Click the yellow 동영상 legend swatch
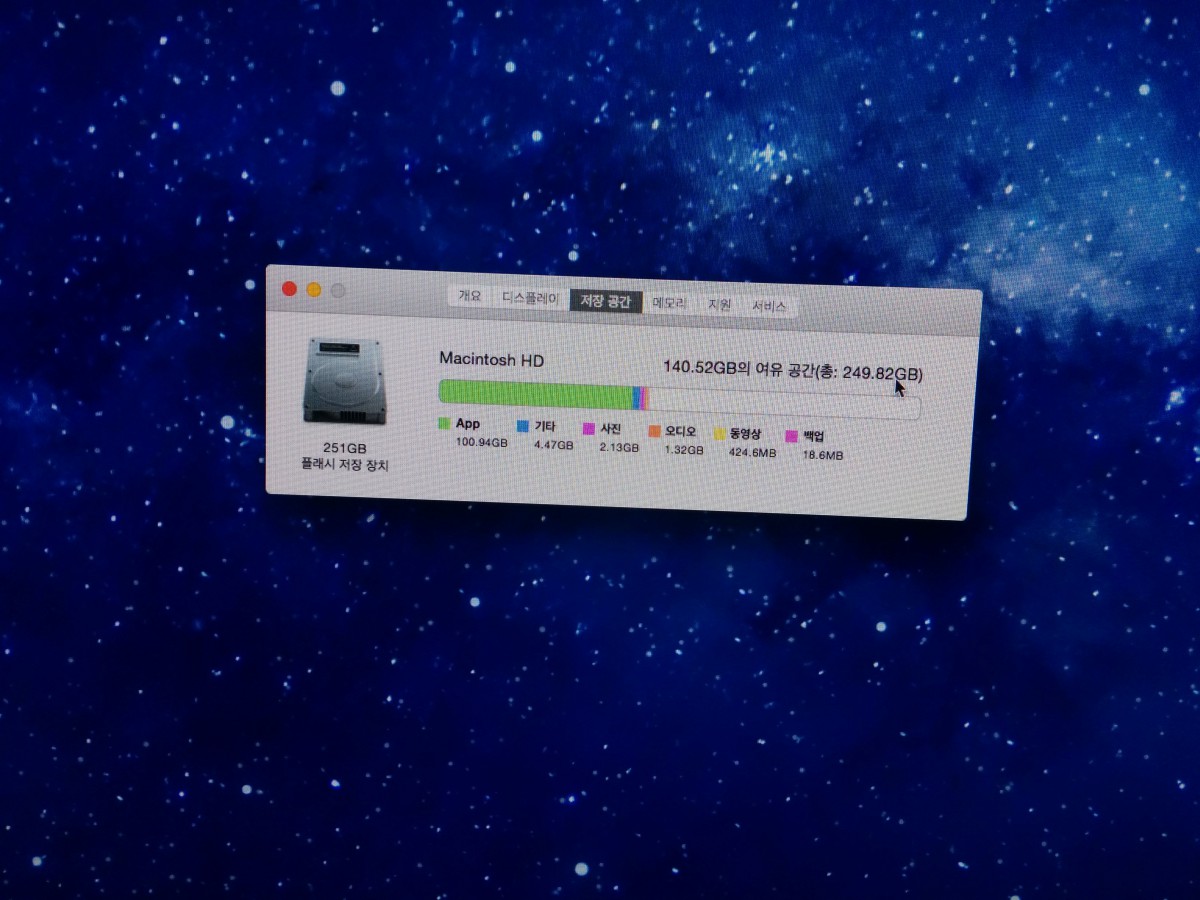This screenshot has height=900, width=1200. (x=719, y=434)
